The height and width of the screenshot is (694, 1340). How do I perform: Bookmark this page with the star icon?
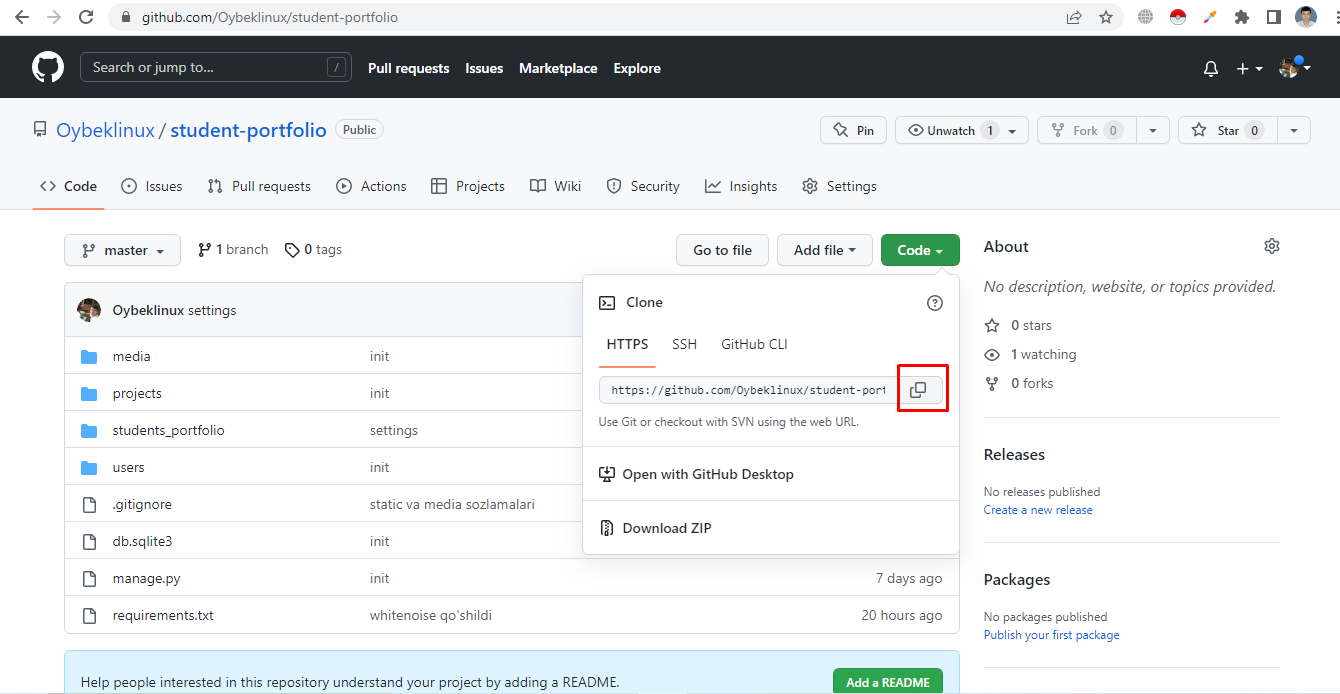click(x=1105, y=17)
